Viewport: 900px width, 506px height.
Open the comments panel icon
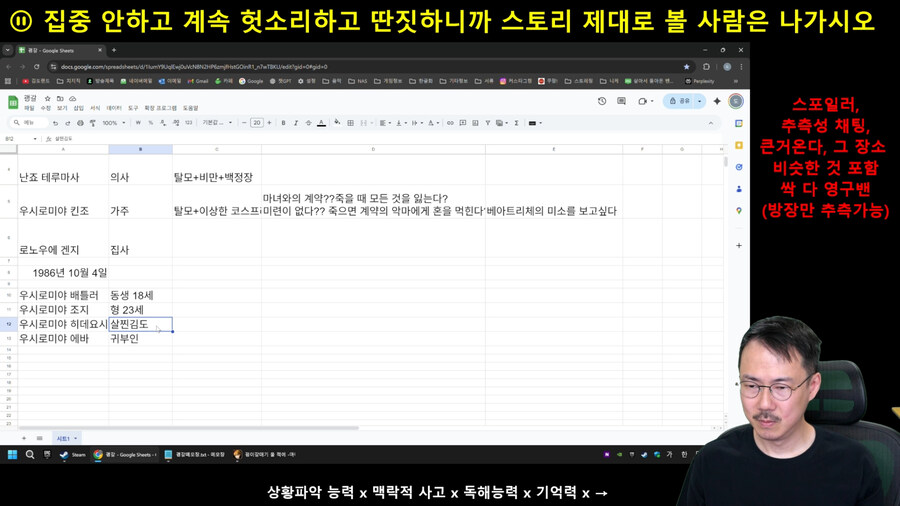[x=621, y=101]
